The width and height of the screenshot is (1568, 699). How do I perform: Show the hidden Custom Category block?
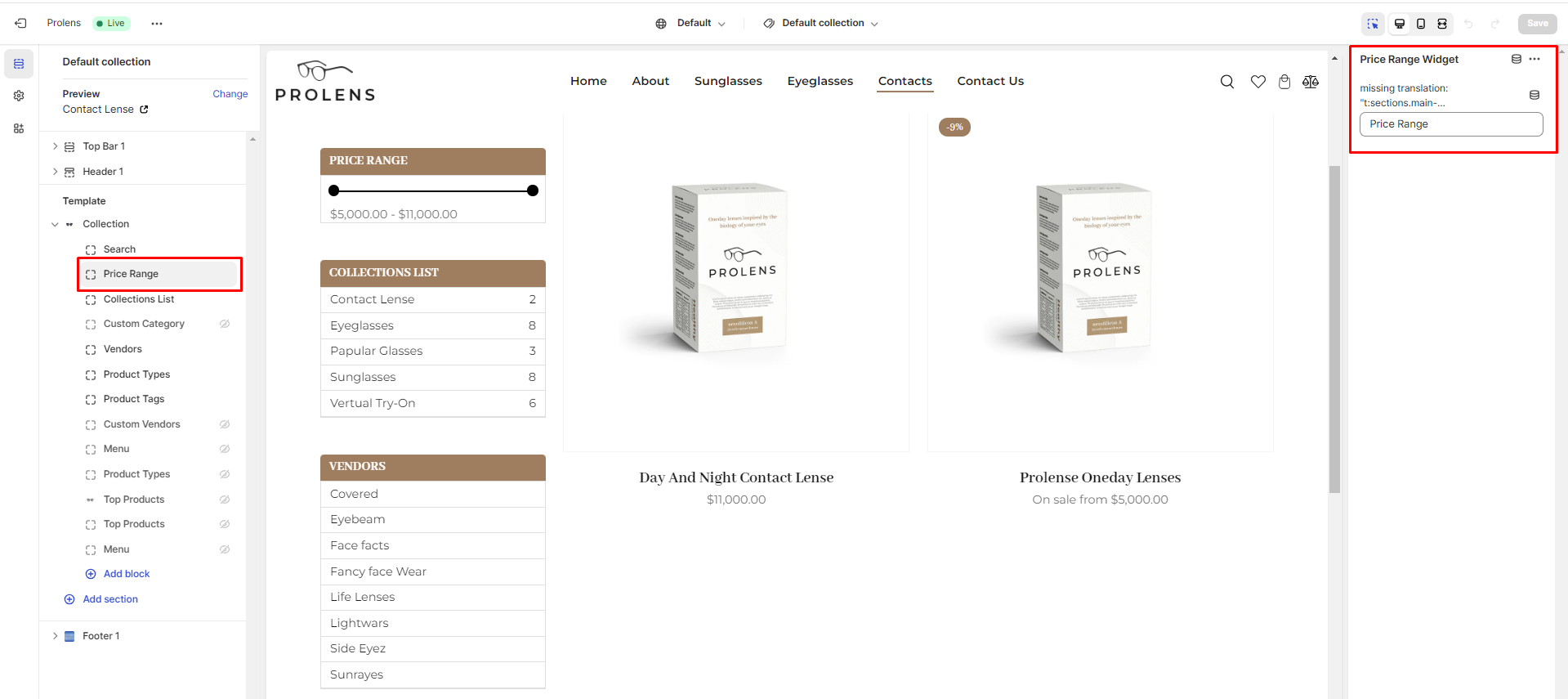(x=225, y=324)
